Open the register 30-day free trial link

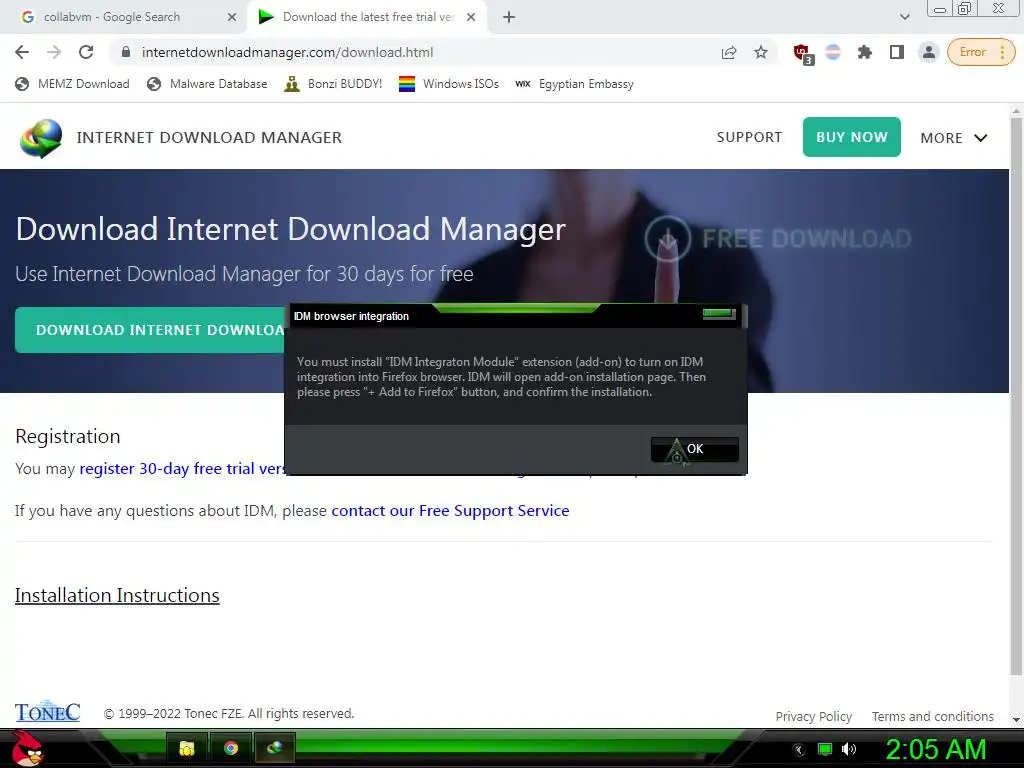[x=182, y=469]
